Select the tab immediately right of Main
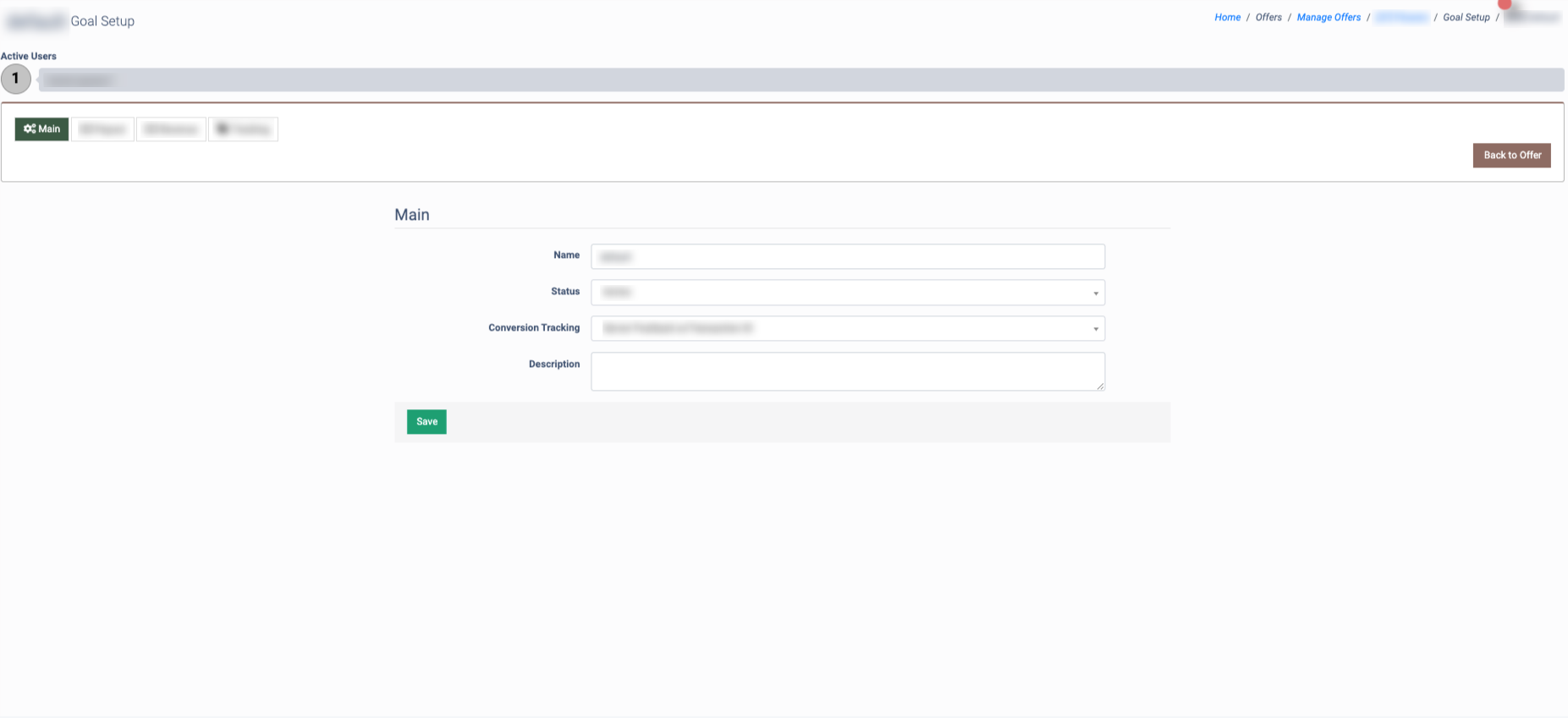Screen dimensions: 1568x718 point(102,129)
